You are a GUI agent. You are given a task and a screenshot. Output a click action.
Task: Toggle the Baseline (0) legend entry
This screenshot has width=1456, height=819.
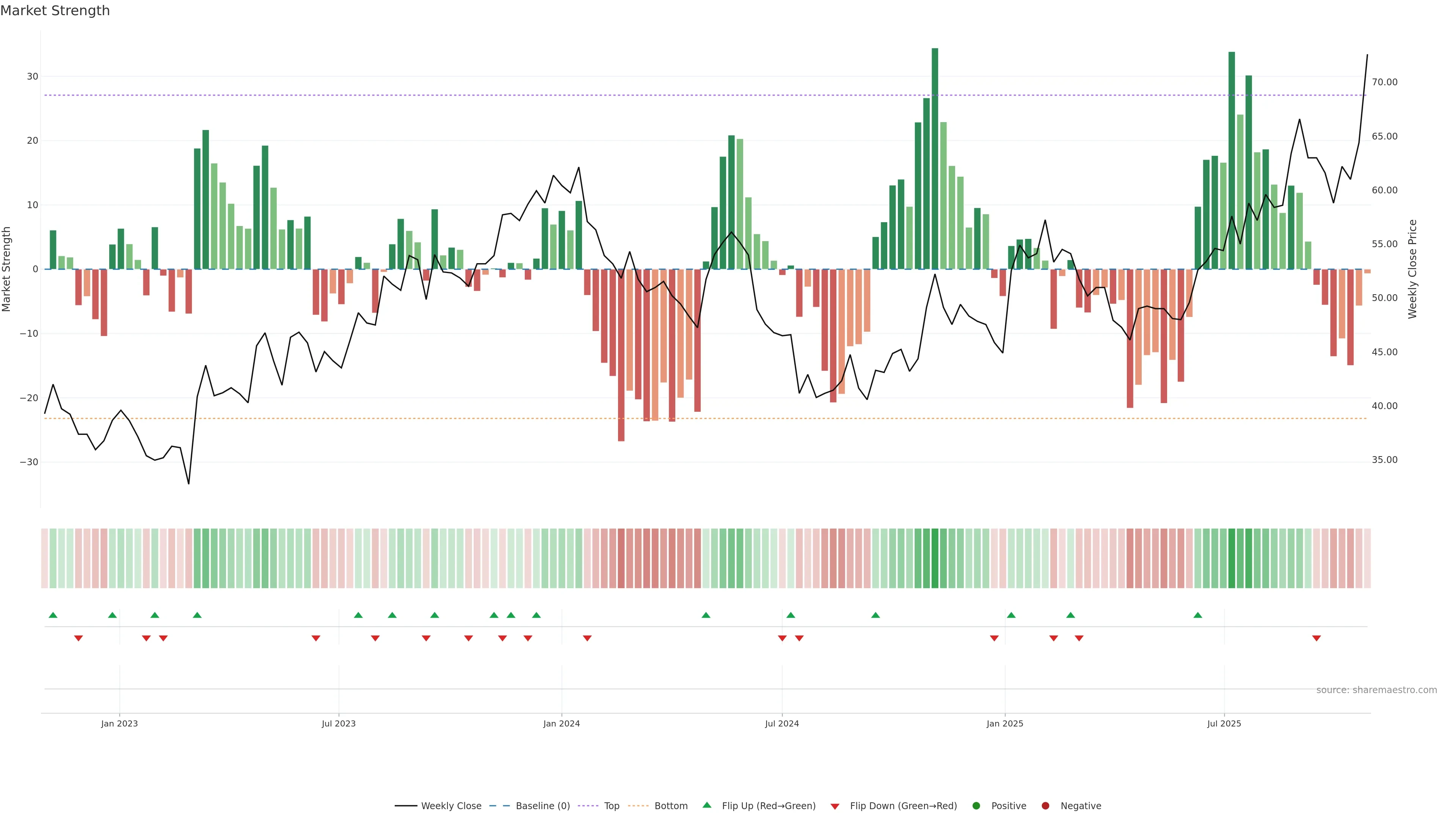pos(543,806)
